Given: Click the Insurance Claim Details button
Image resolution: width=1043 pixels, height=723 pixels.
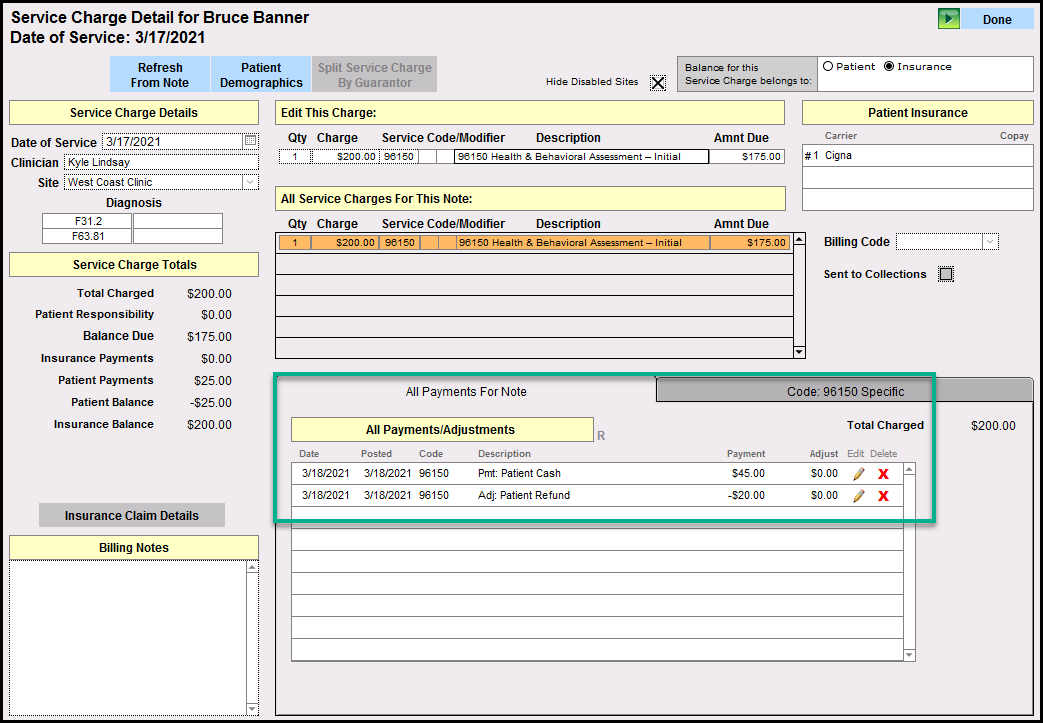Looking at the screenshot, I should [132, 516].
